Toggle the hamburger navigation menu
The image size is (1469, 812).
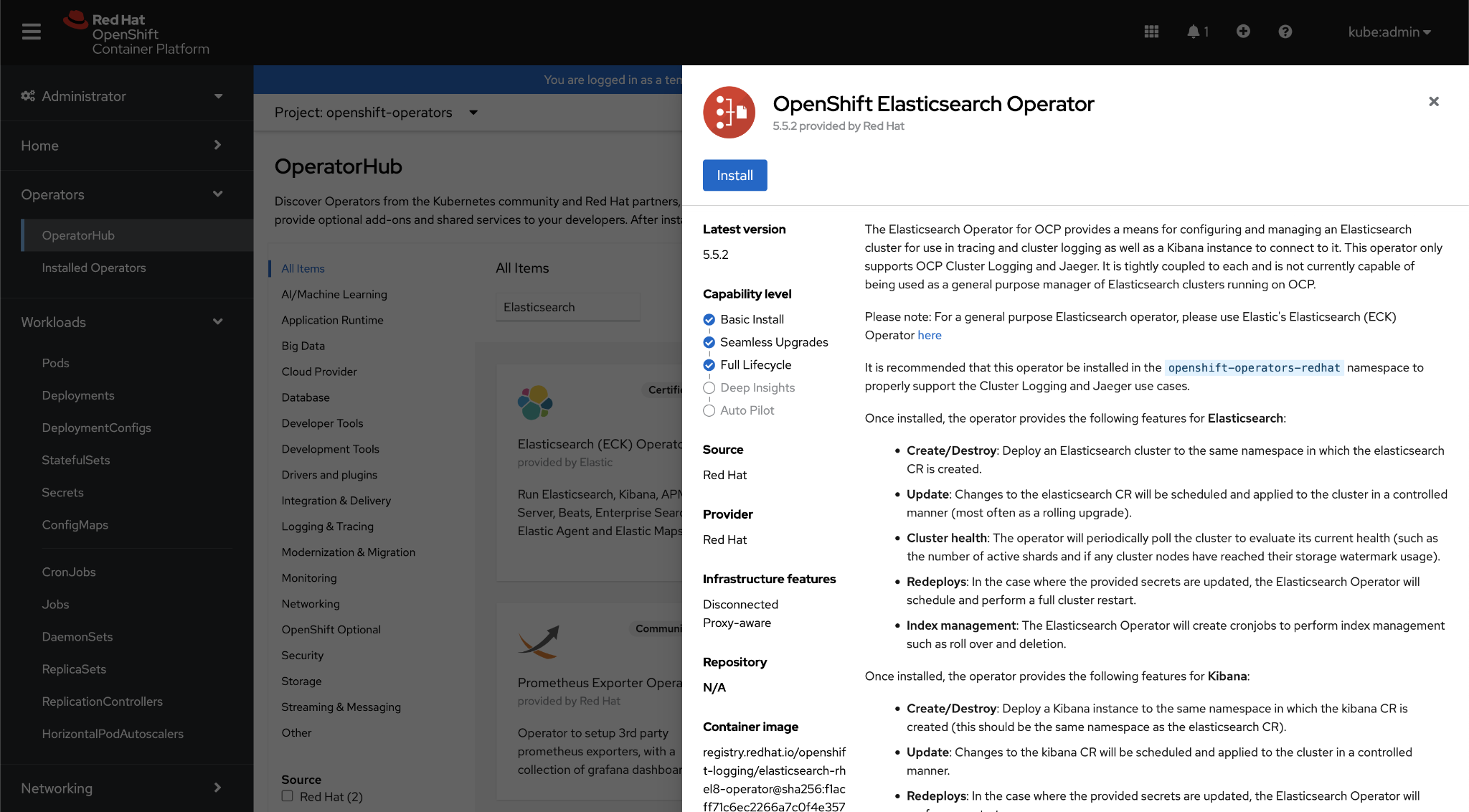pyautogui.click(x=31, y=32)
